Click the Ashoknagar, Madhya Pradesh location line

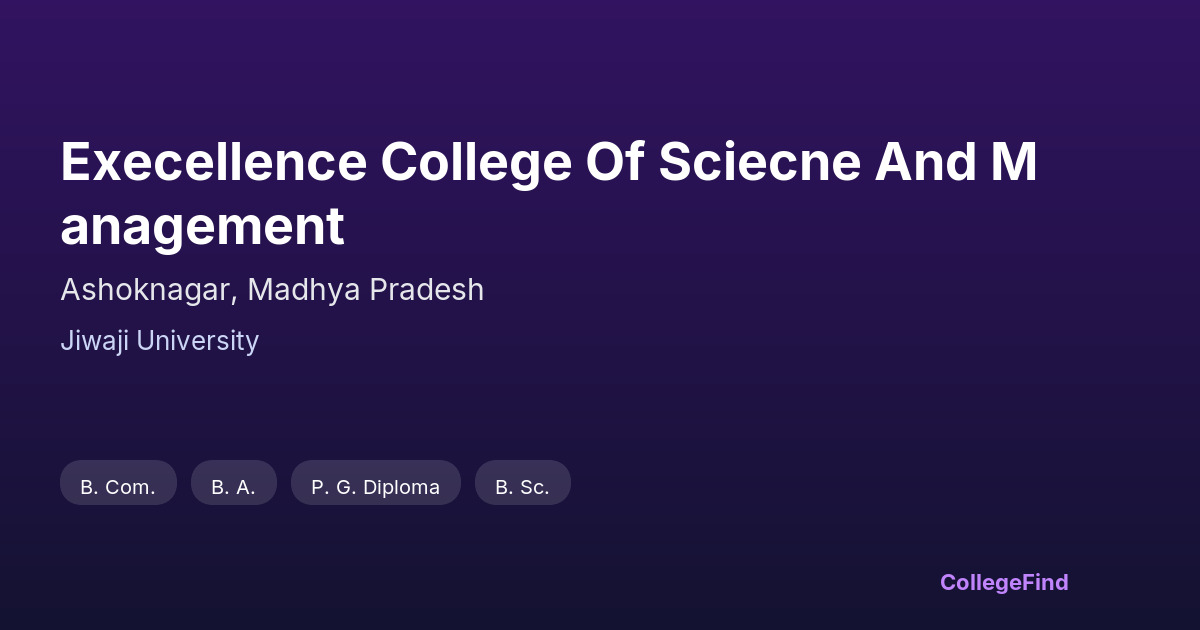(x=272, y=290)
